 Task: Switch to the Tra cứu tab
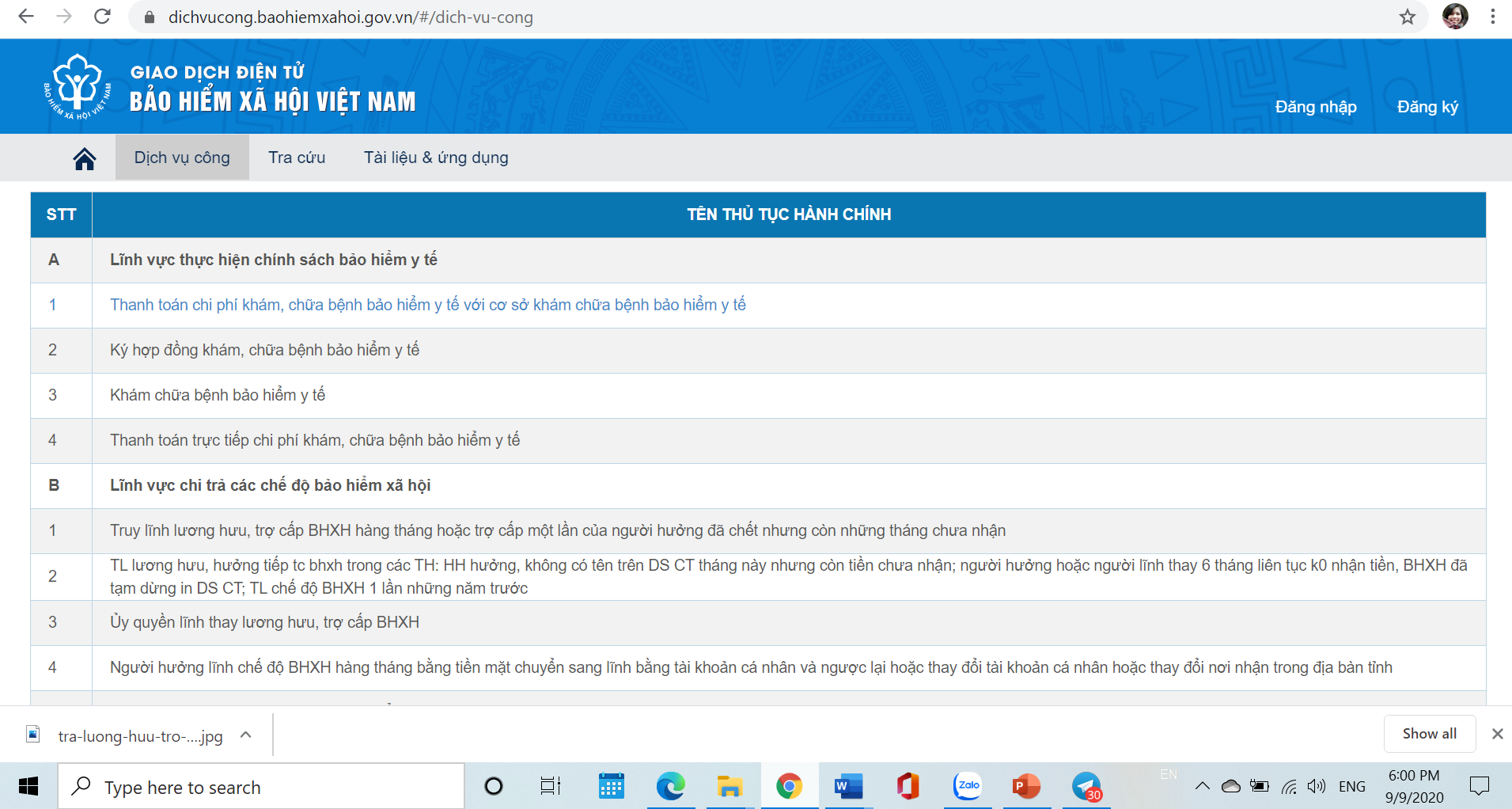click(297, 158)
